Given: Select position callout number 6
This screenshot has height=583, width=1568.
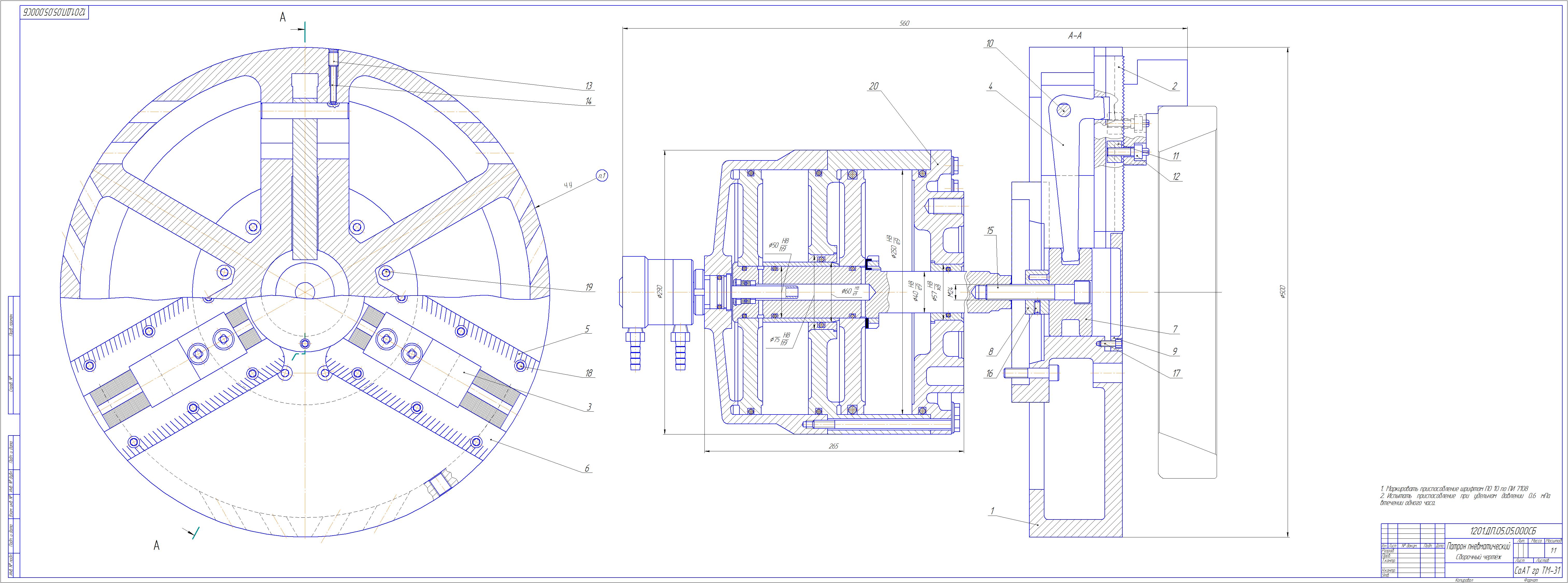Looking at the screenshot, I should pos(587,468).
